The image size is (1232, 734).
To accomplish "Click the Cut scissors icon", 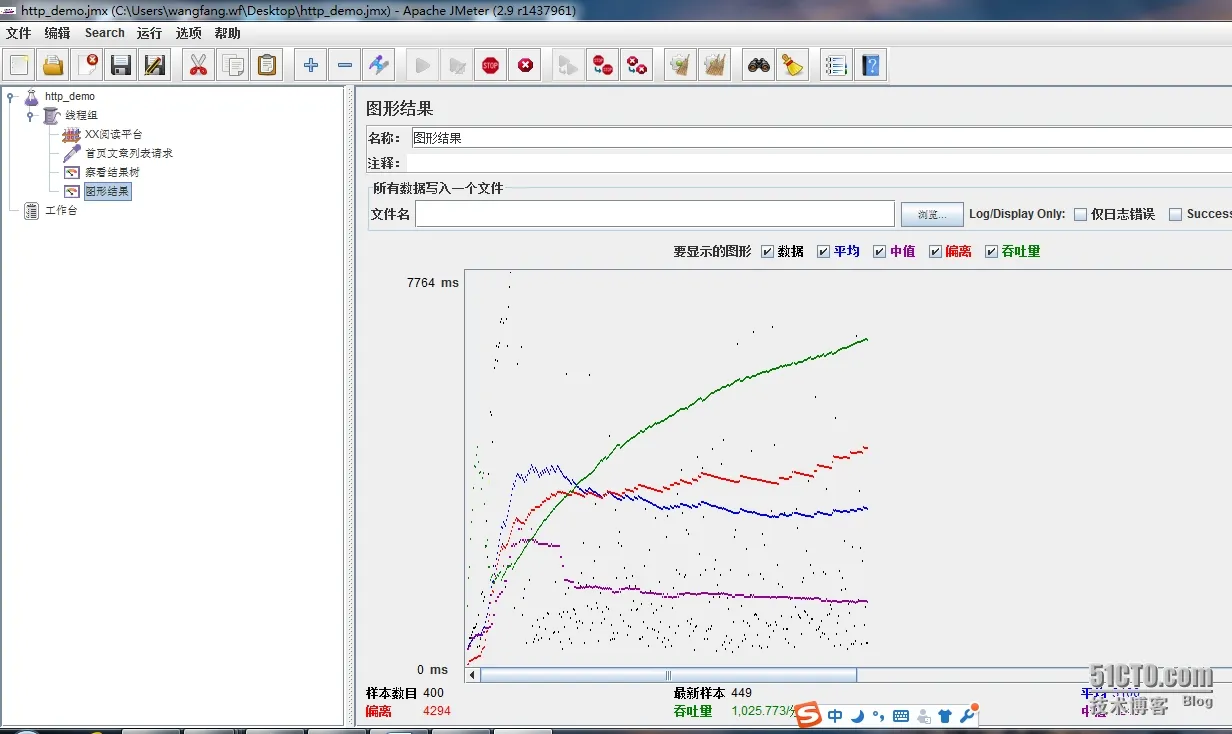I will (x=199, y=65).
